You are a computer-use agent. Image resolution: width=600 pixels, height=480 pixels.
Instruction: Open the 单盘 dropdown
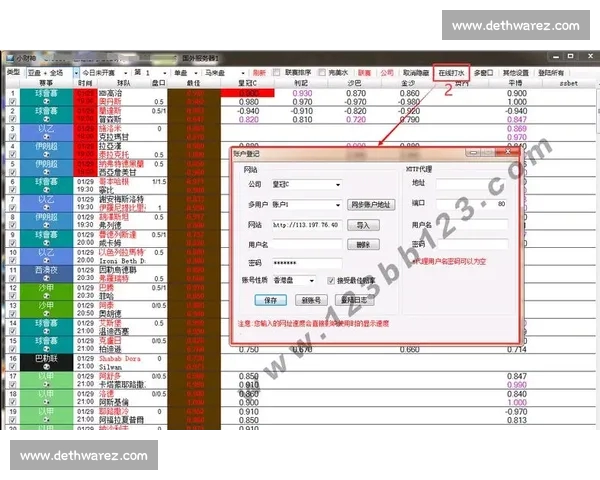click(196, 73)
